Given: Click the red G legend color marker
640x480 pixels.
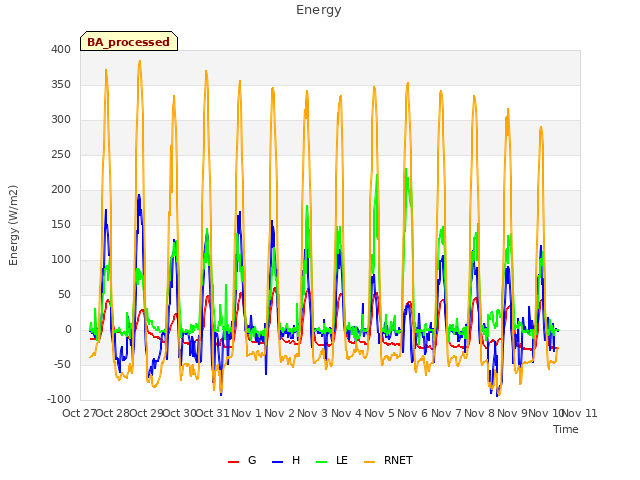Looking at the screenshot, I should coord(233,462).
